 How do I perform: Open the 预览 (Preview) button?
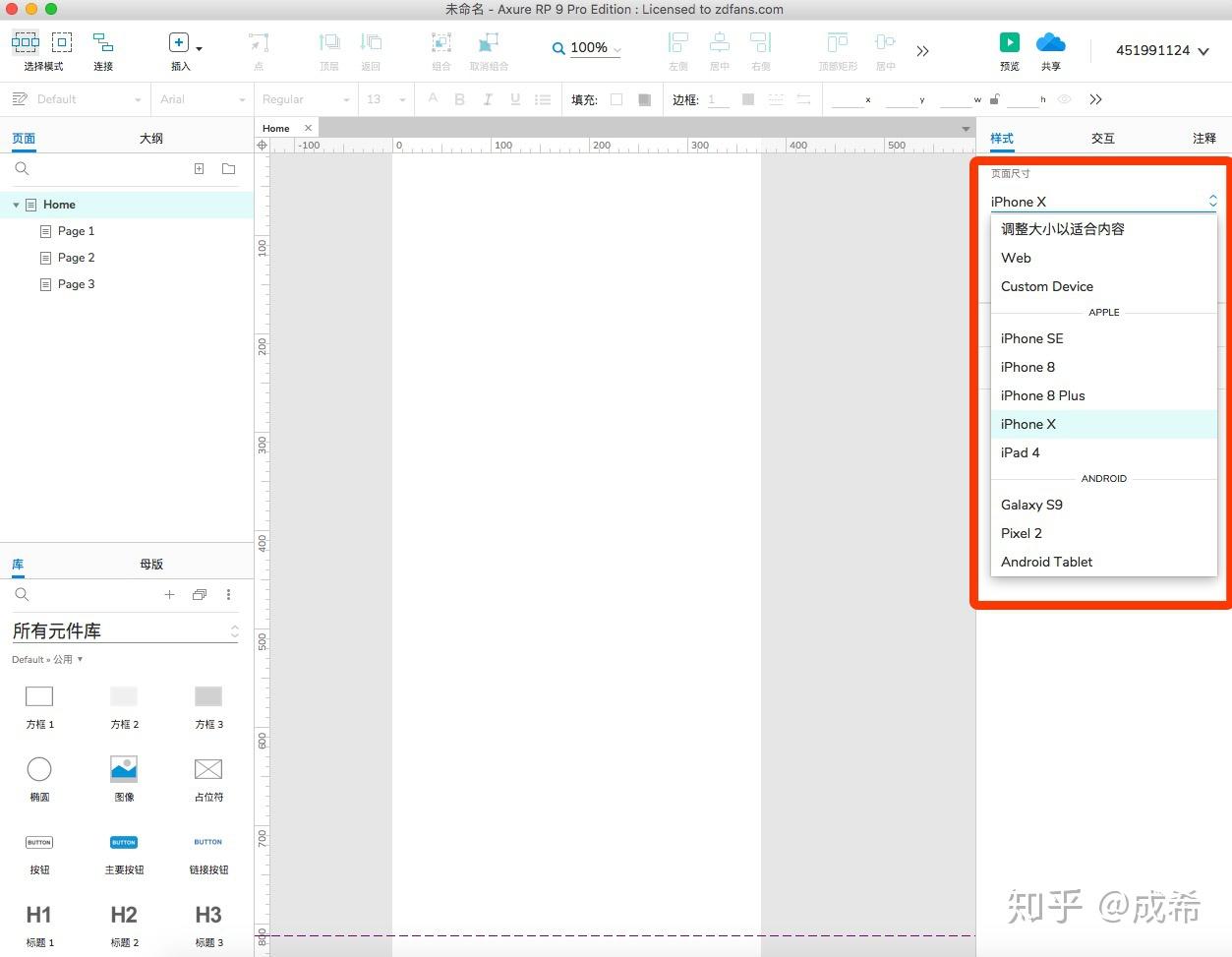click(1009, 44)
